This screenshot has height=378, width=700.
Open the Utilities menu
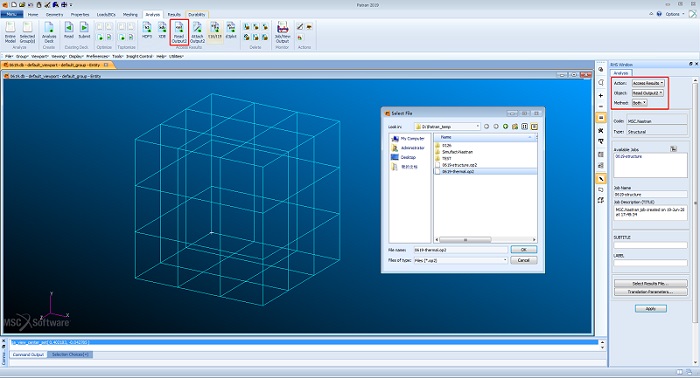click(176, 57)
